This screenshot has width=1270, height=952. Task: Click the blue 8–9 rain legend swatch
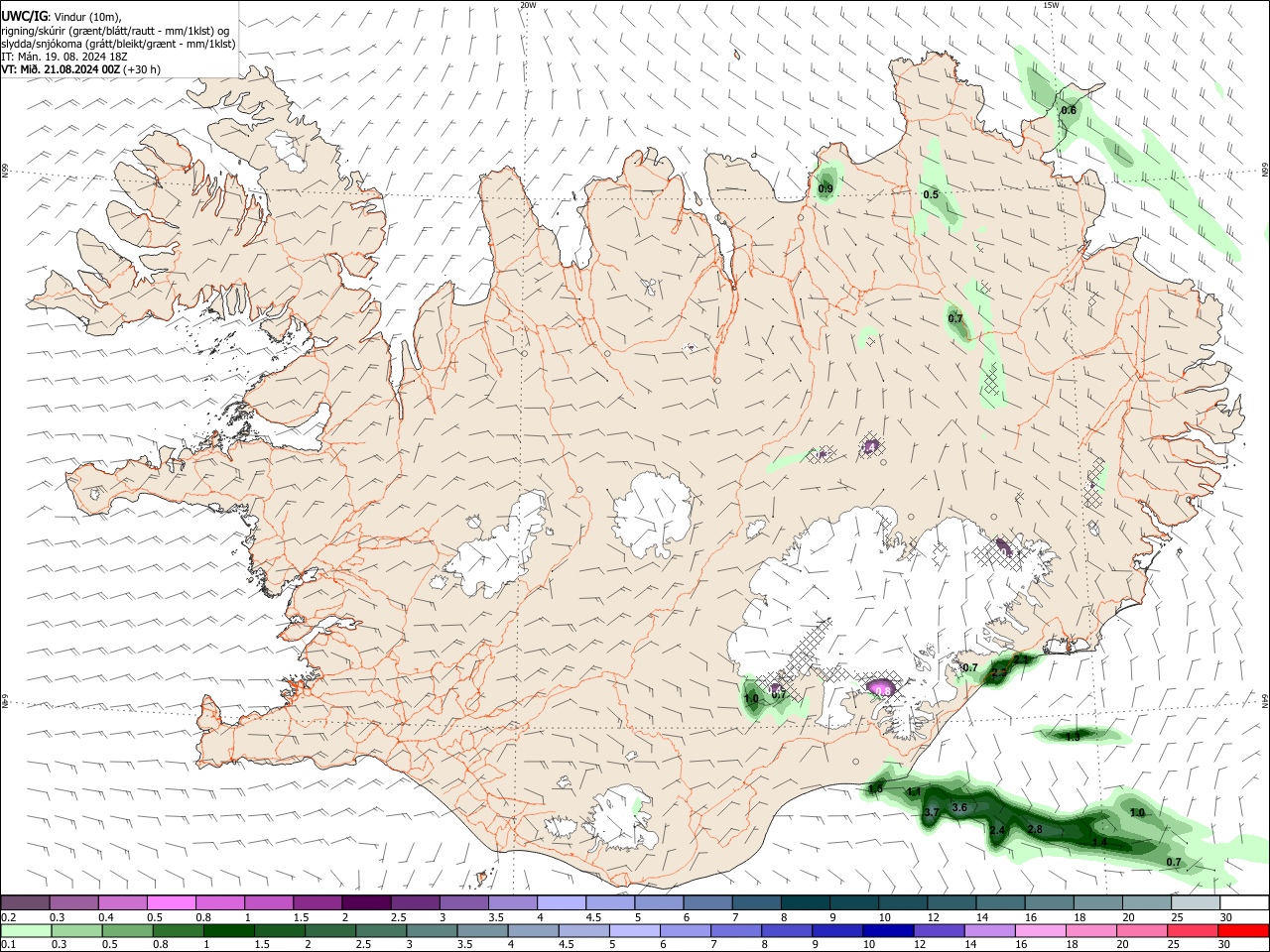[787, 931]
